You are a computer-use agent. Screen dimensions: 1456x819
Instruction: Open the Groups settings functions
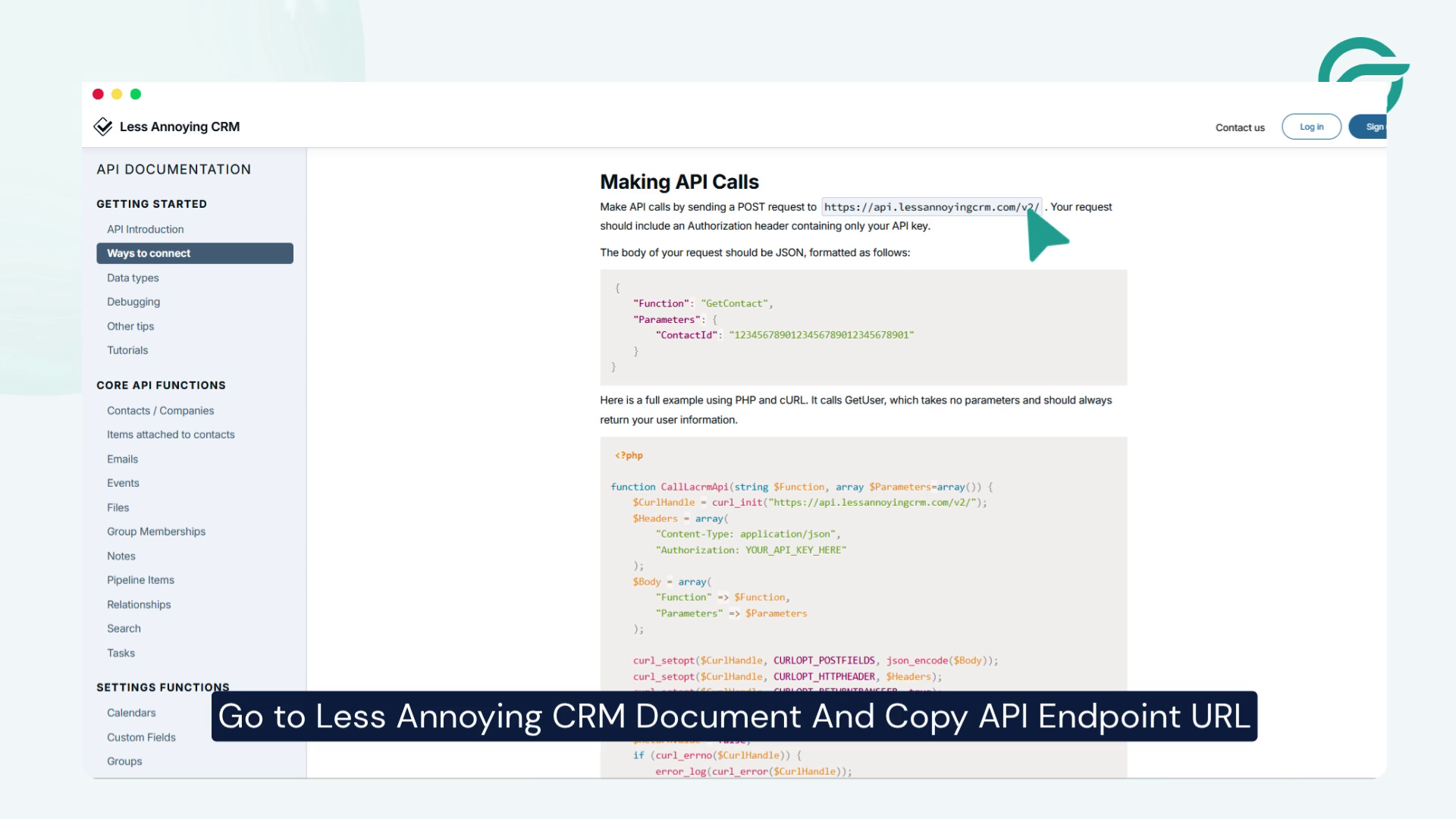click(124, 761)
